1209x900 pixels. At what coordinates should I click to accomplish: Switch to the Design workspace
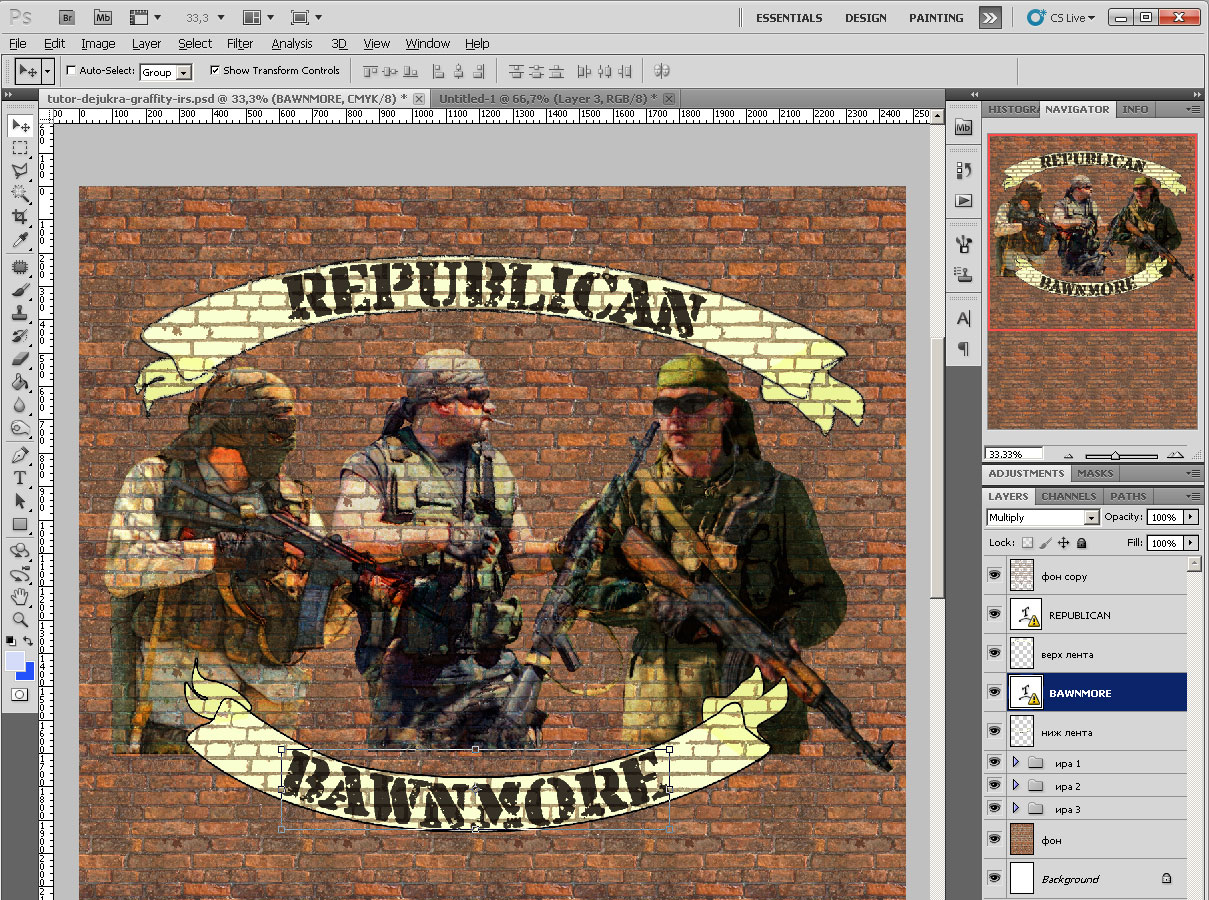click(x=865, y=18)
